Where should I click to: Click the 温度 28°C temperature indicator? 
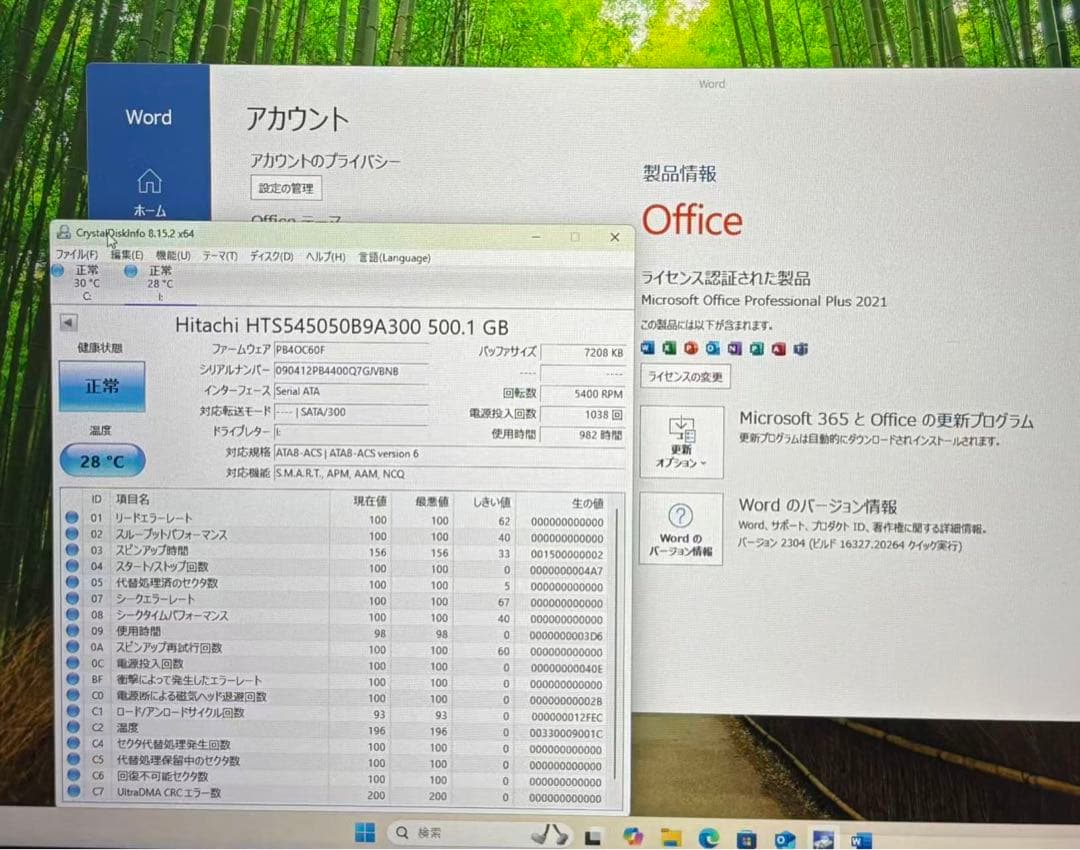pos(100,461)
